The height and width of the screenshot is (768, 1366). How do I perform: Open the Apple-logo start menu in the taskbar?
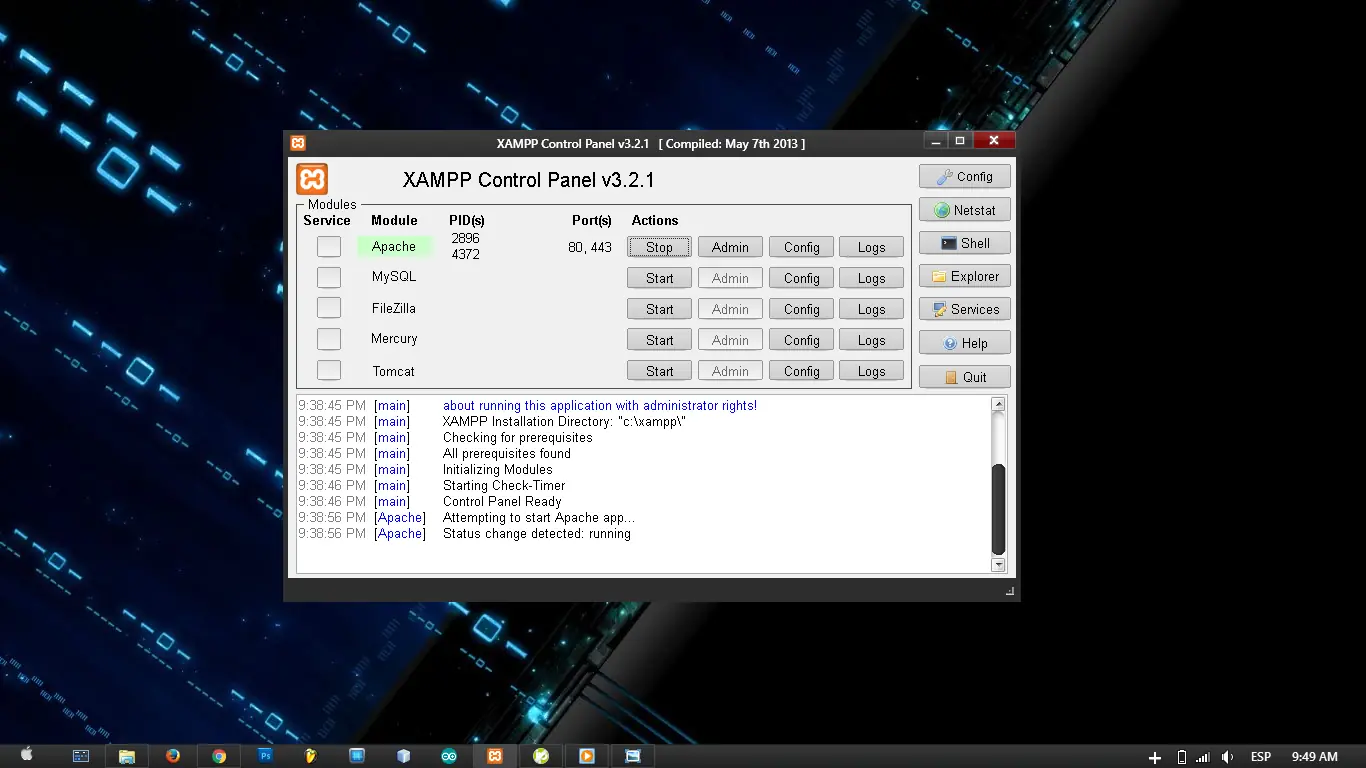(x=27, y=756)
